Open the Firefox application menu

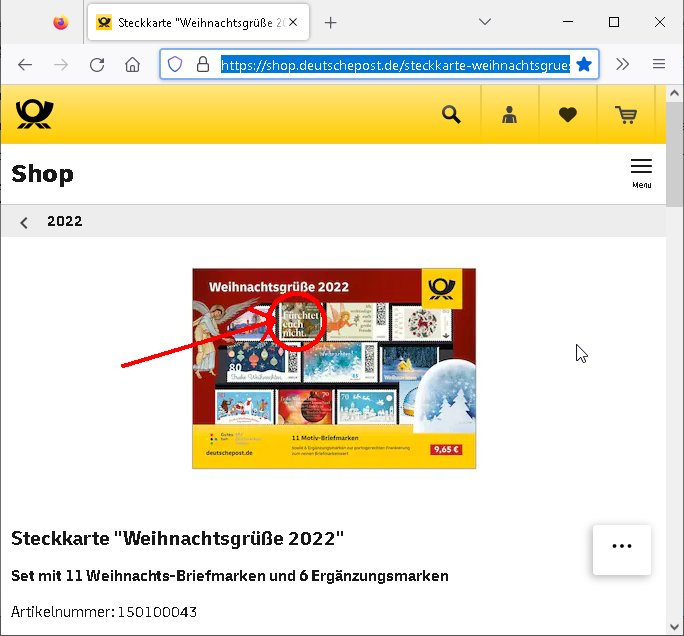click(x=659, y=65)
